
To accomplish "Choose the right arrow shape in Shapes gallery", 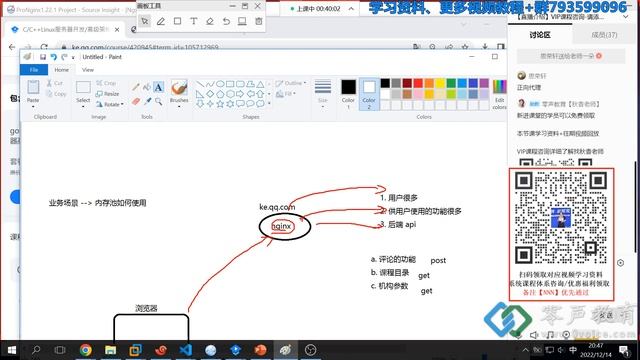I will [x=240, y=94].
